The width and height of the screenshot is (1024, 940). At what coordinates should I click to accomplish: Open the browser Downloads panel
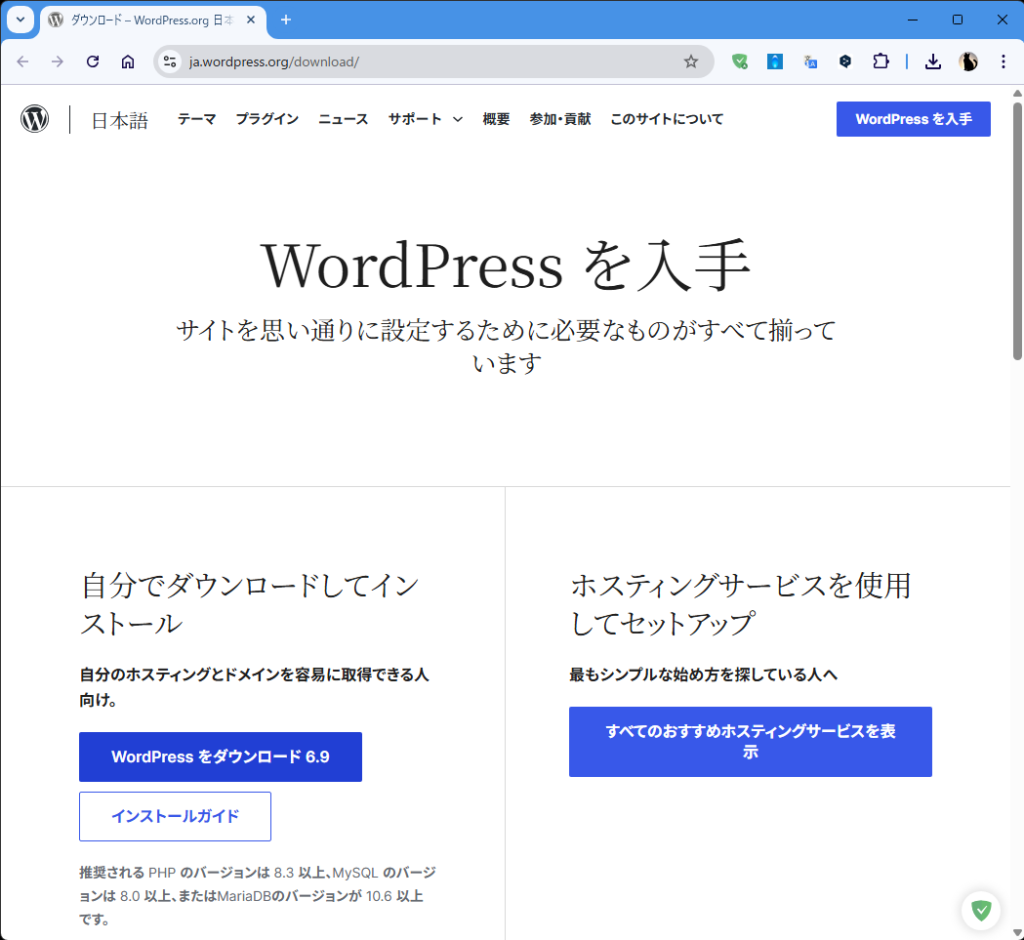pos(932,62)
